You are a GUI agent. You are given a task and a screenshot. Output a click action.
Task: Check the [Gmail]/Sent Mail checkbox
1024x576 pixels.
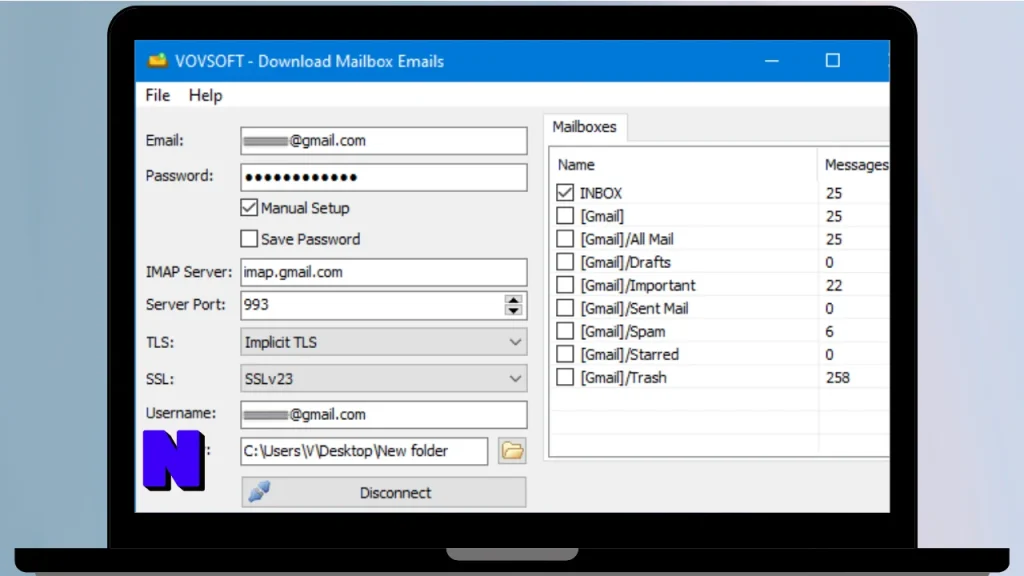point(565,308)
